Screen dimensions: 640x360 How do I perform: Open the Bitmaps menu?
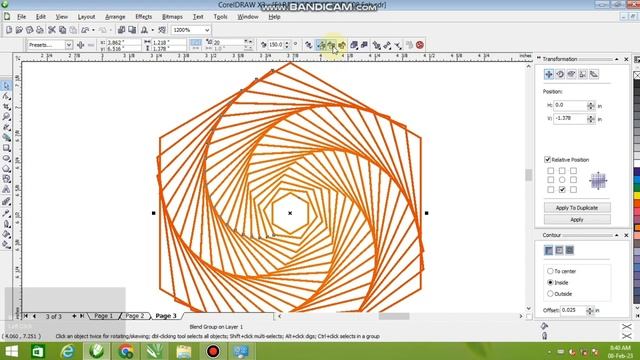coord(172,17)
